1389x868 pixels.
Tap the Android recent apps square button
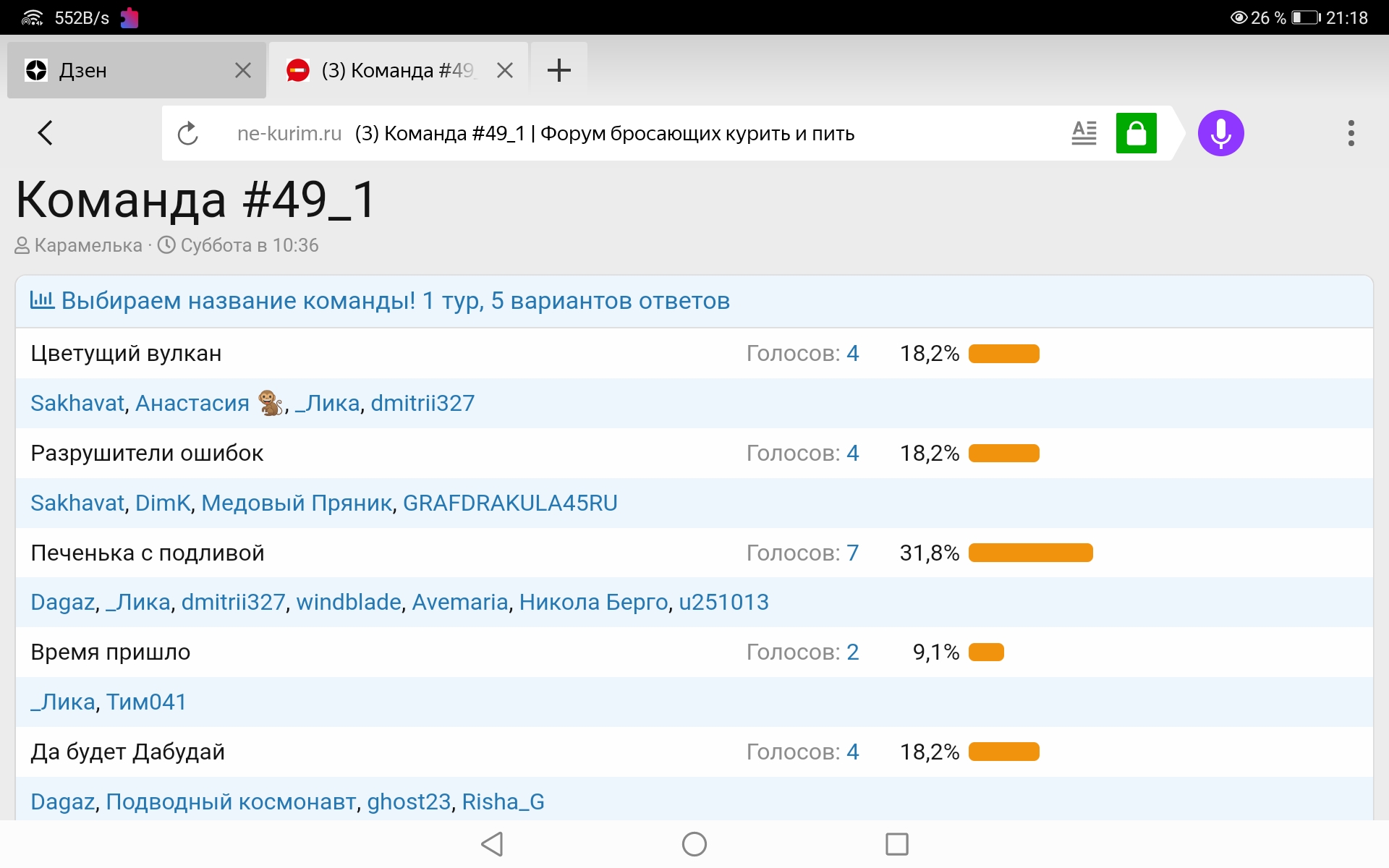click(x=896, y=843)
